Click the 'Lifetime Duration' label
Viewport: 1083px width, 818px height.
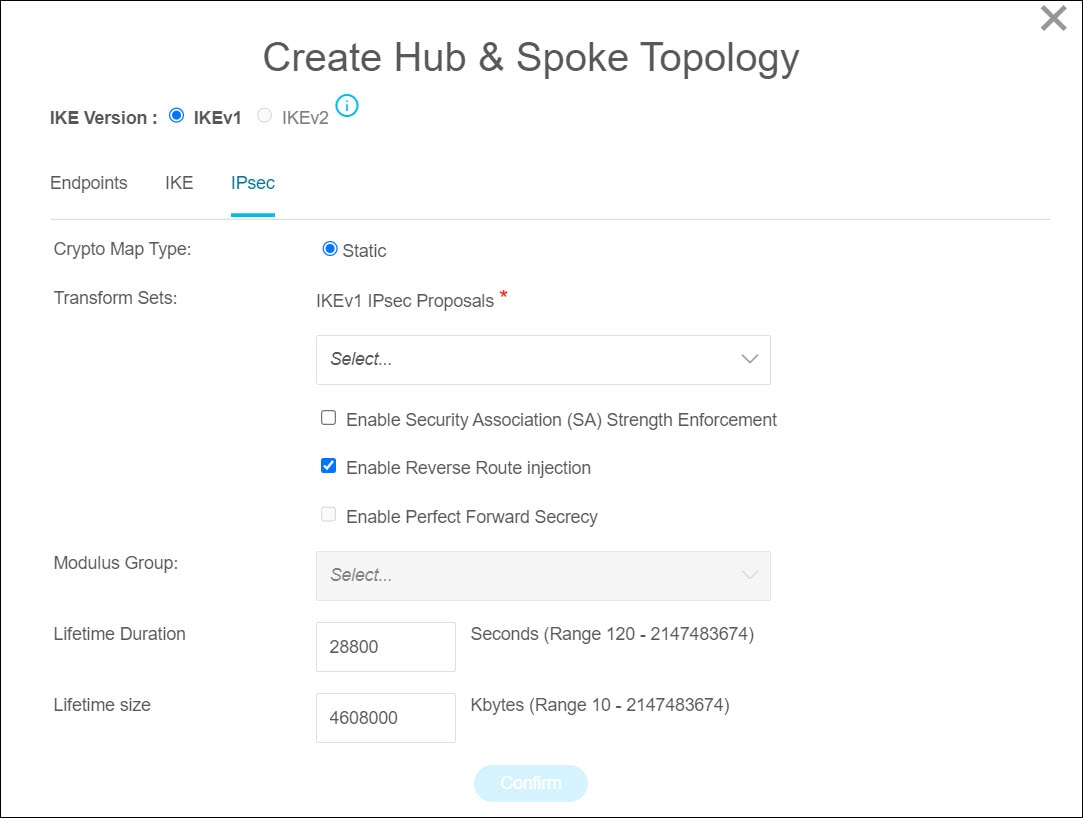119,634
